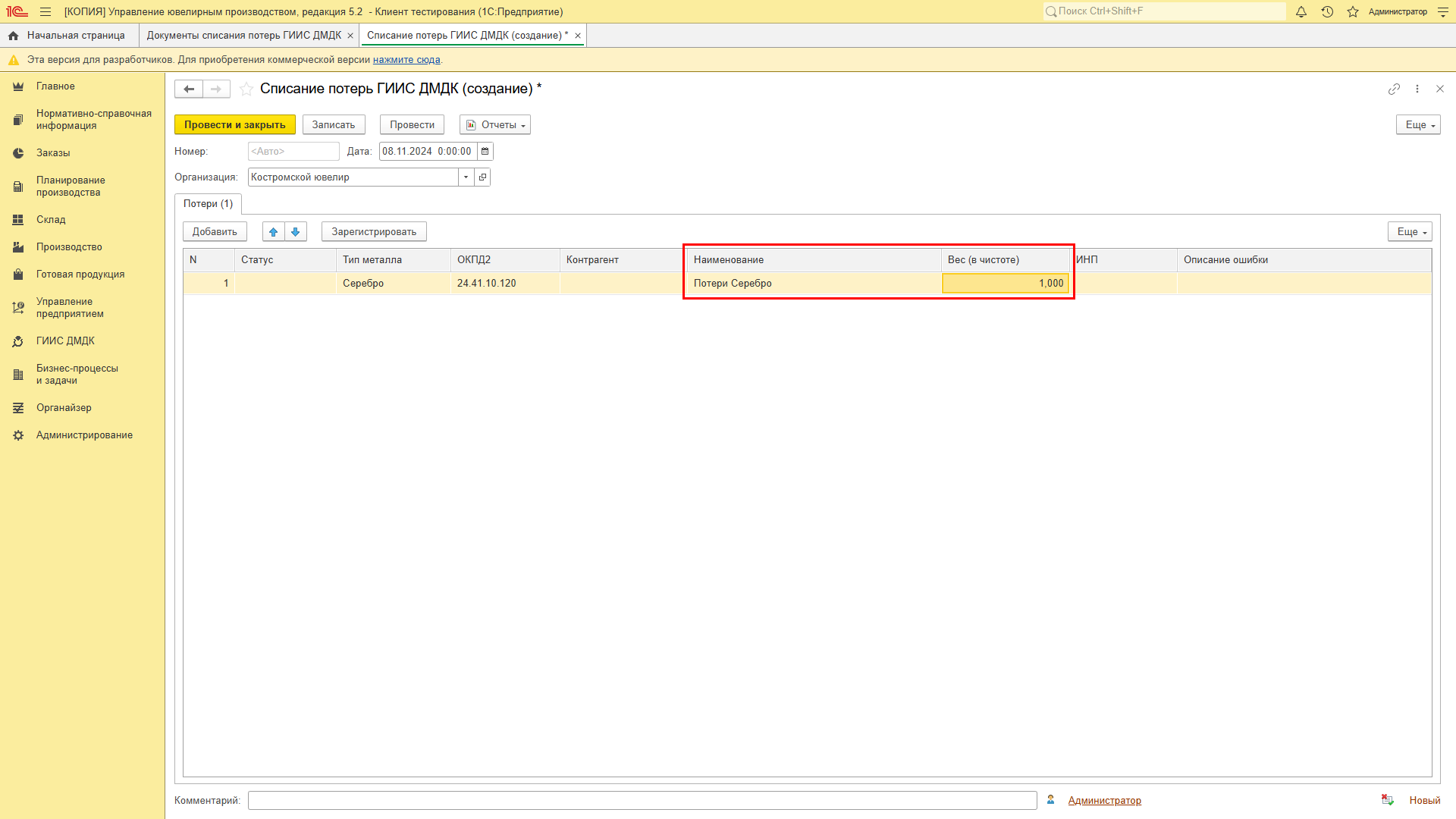The height and width of the screenshot is (819, 1456).
Task: Switch to Начальная страница tab
Action: tap(69, 36)
